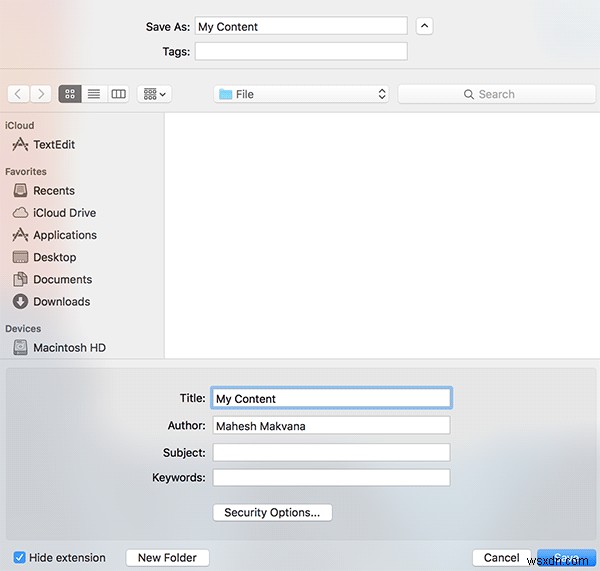600x571 pixels.
Task: Create a New Folder
Action: click(167, 558)
